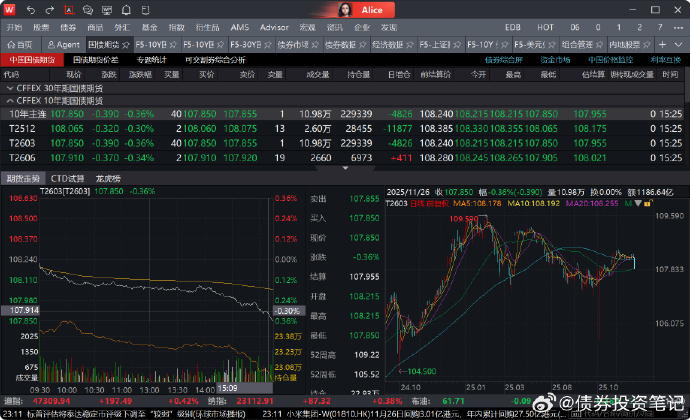Toggle pin star on 国债期货 tab
Screen dimensions: 690x420
pyautogui.click(x=126, y=45)
